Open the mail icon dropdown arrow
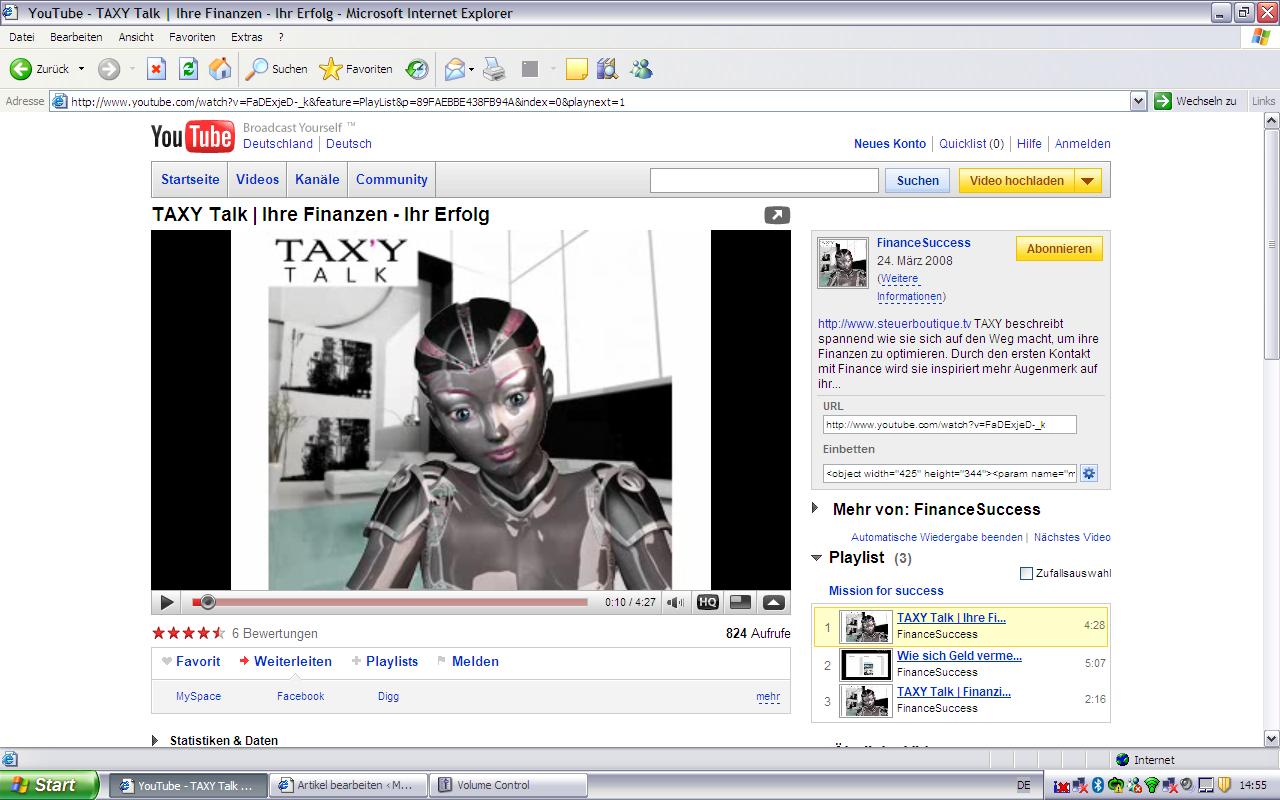The image size is (1280, 800). 471,69
